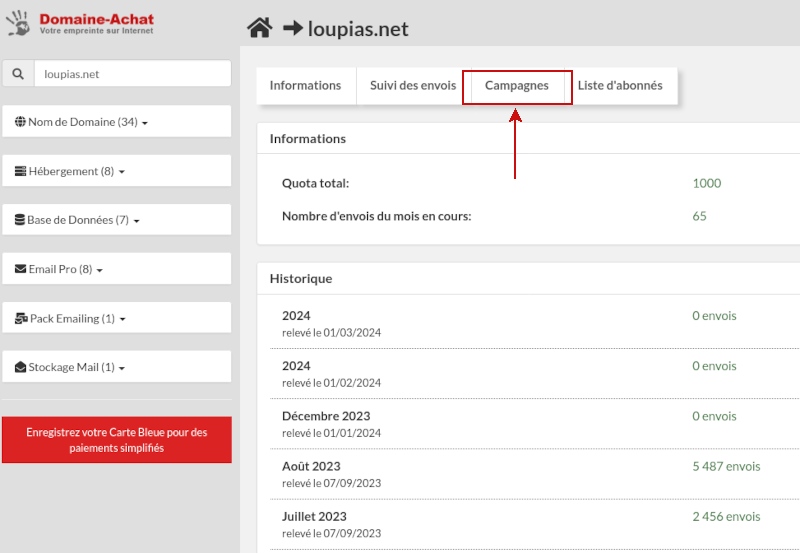Select the Juillet 2023 history entry
Image resolution: width=801 pixels, height=554 pixels.
pyautogui.click(x=534, y=524)
